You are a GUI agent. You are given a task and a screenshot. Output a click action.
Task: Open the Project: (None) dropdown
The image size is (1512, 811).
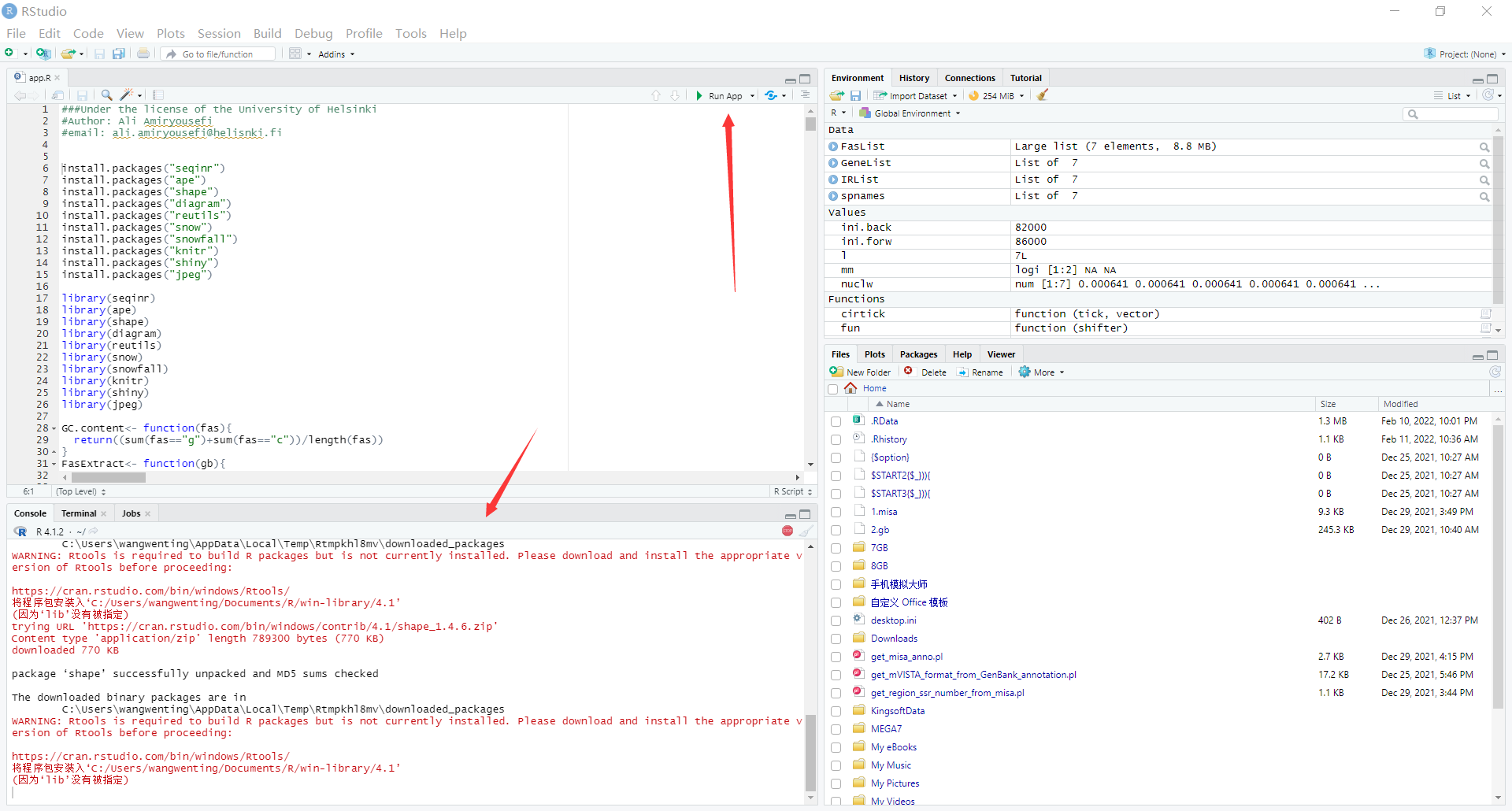[1465, 54]
